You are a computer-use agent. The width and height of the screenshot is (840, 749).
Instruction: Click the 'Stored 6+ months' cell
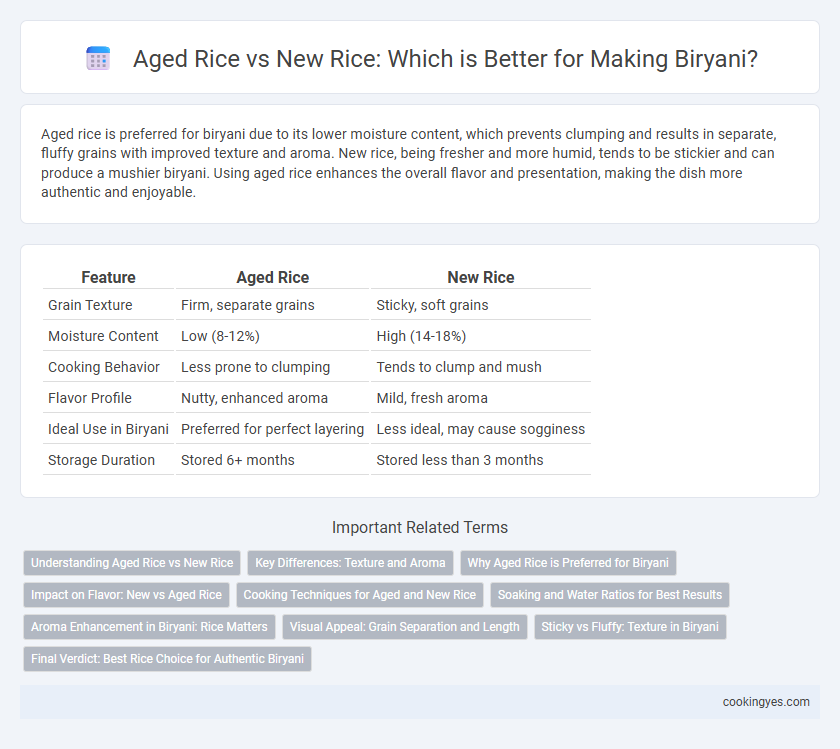(x=237, y=460)
